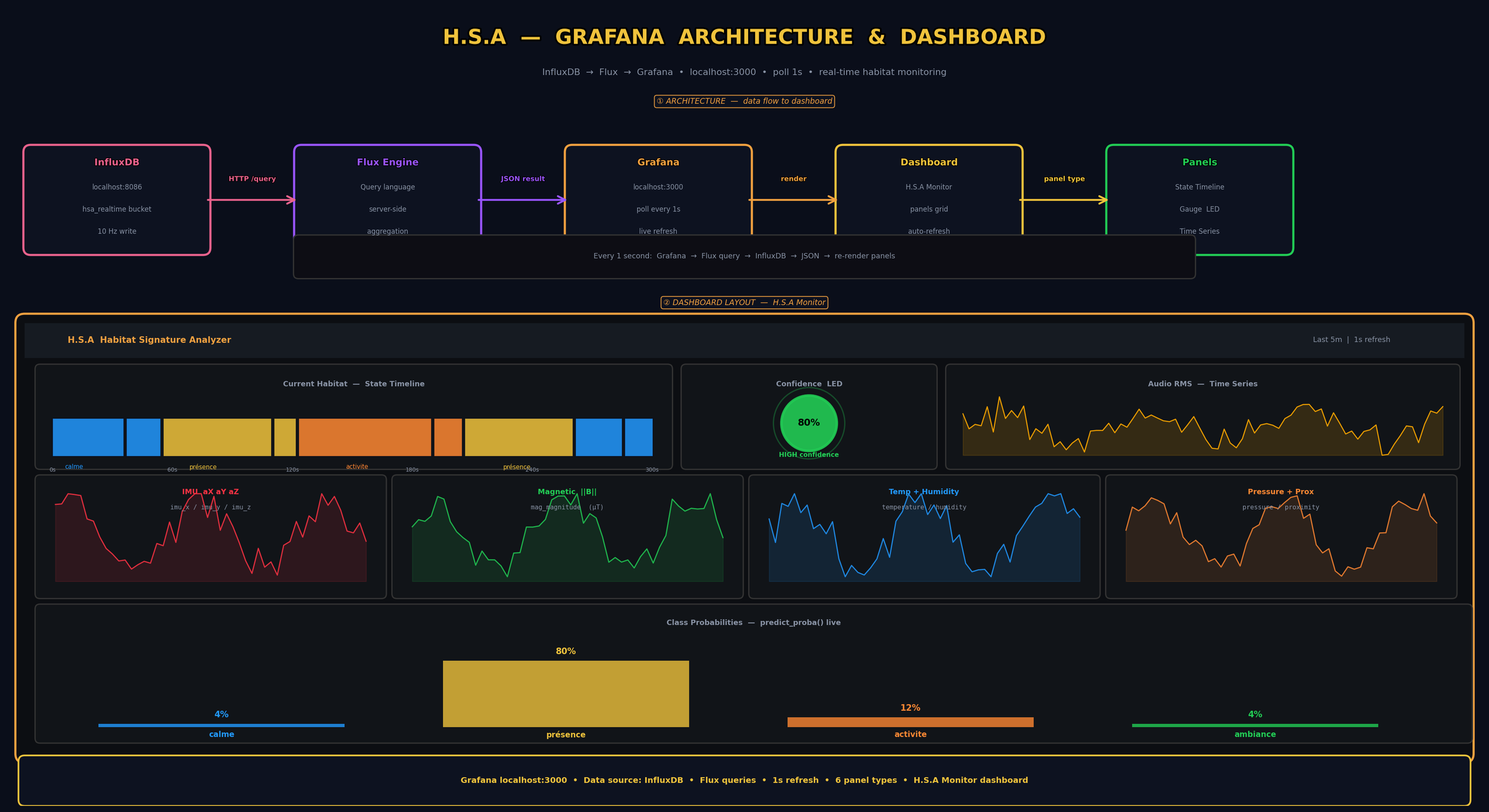Screen dimensions: 1489x812
Task: Select the activite segment in the State Timeline
Action: [365, 437]
